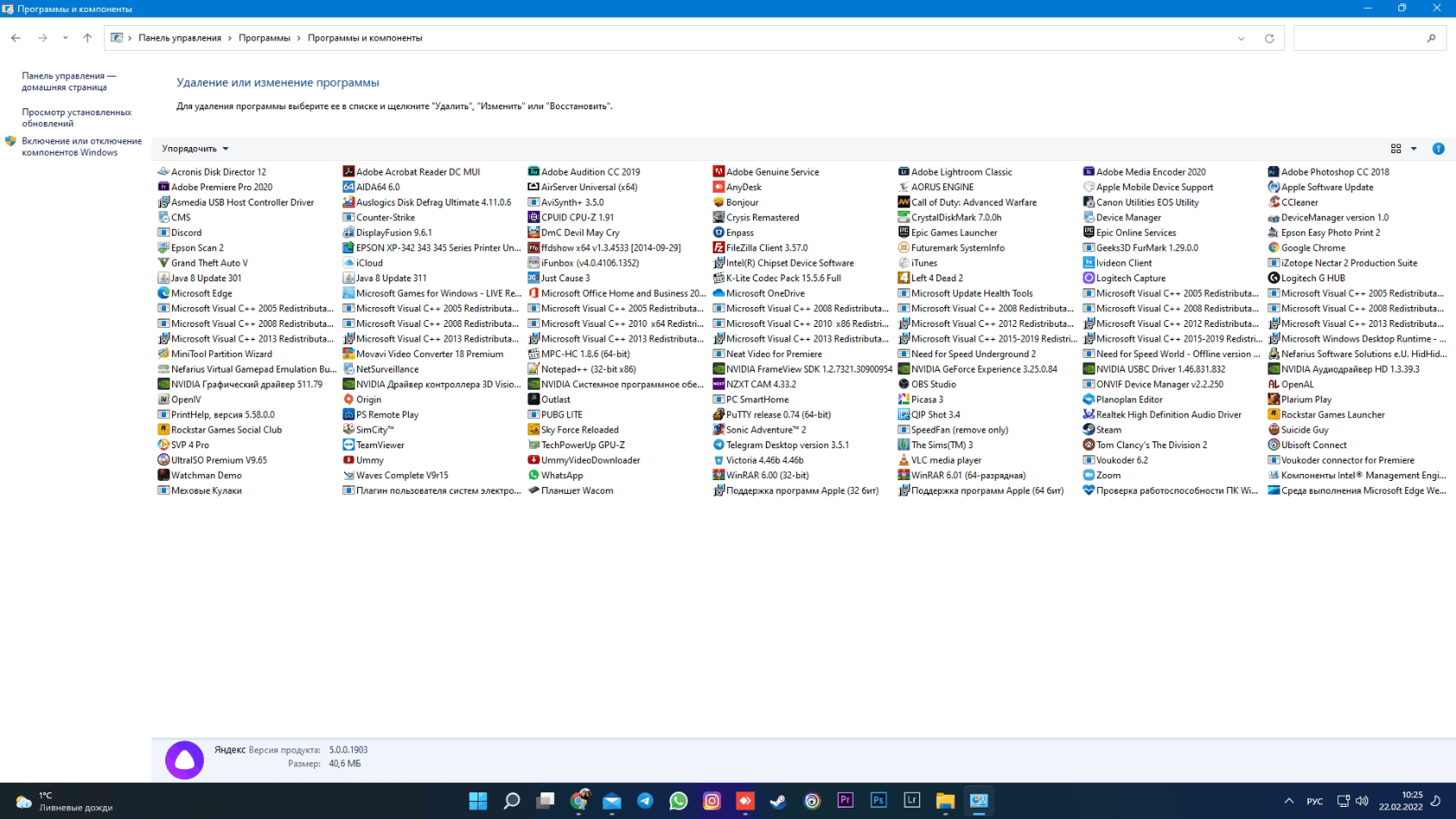The image size is (1456, 819).
Task: Click the control panel search field
Action: tap(1368, 38)
